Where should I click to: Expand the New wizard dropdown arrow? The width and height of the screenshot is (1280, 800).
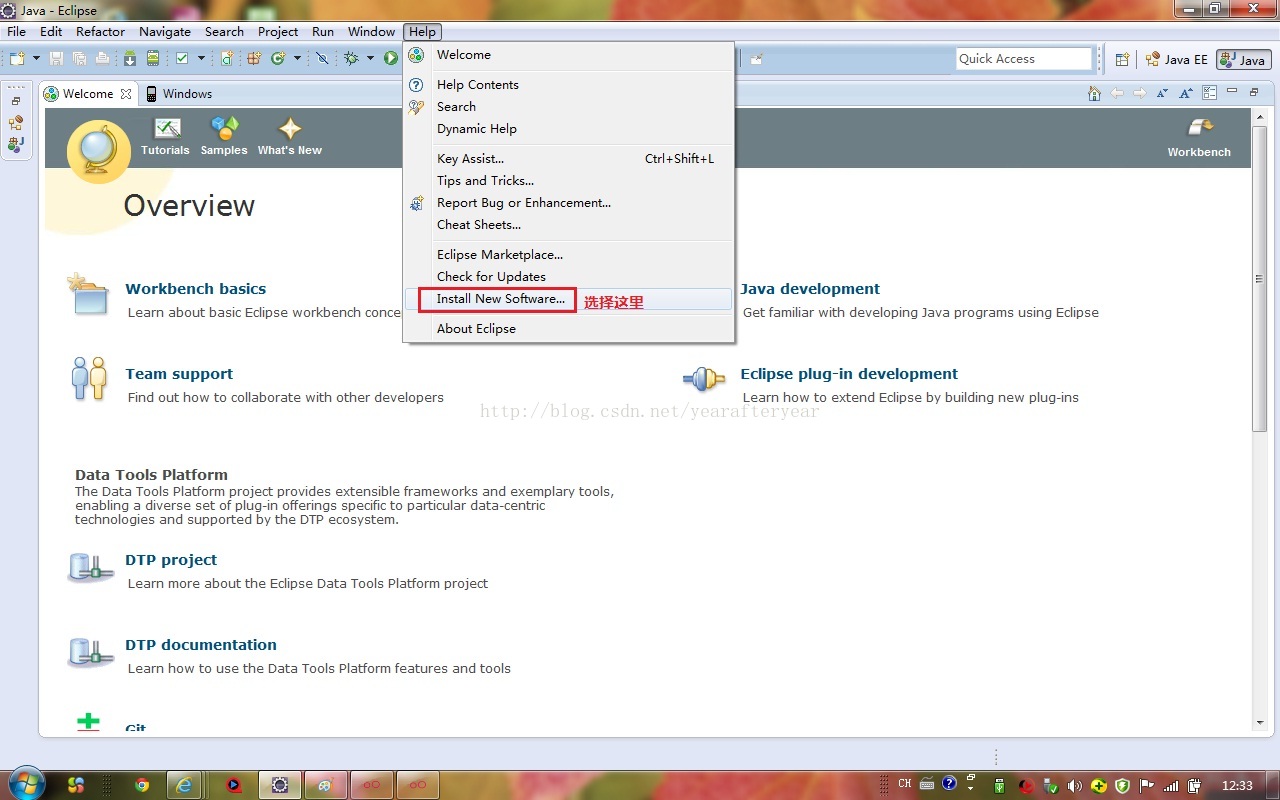coord(37,59)
